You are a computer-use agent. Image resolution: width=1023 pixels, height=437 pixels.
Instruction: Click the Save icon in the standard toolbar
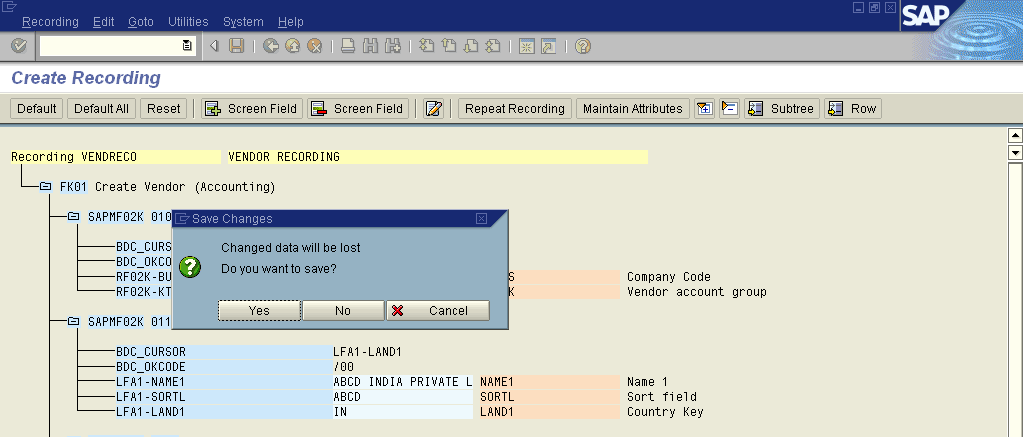(237, 46)
